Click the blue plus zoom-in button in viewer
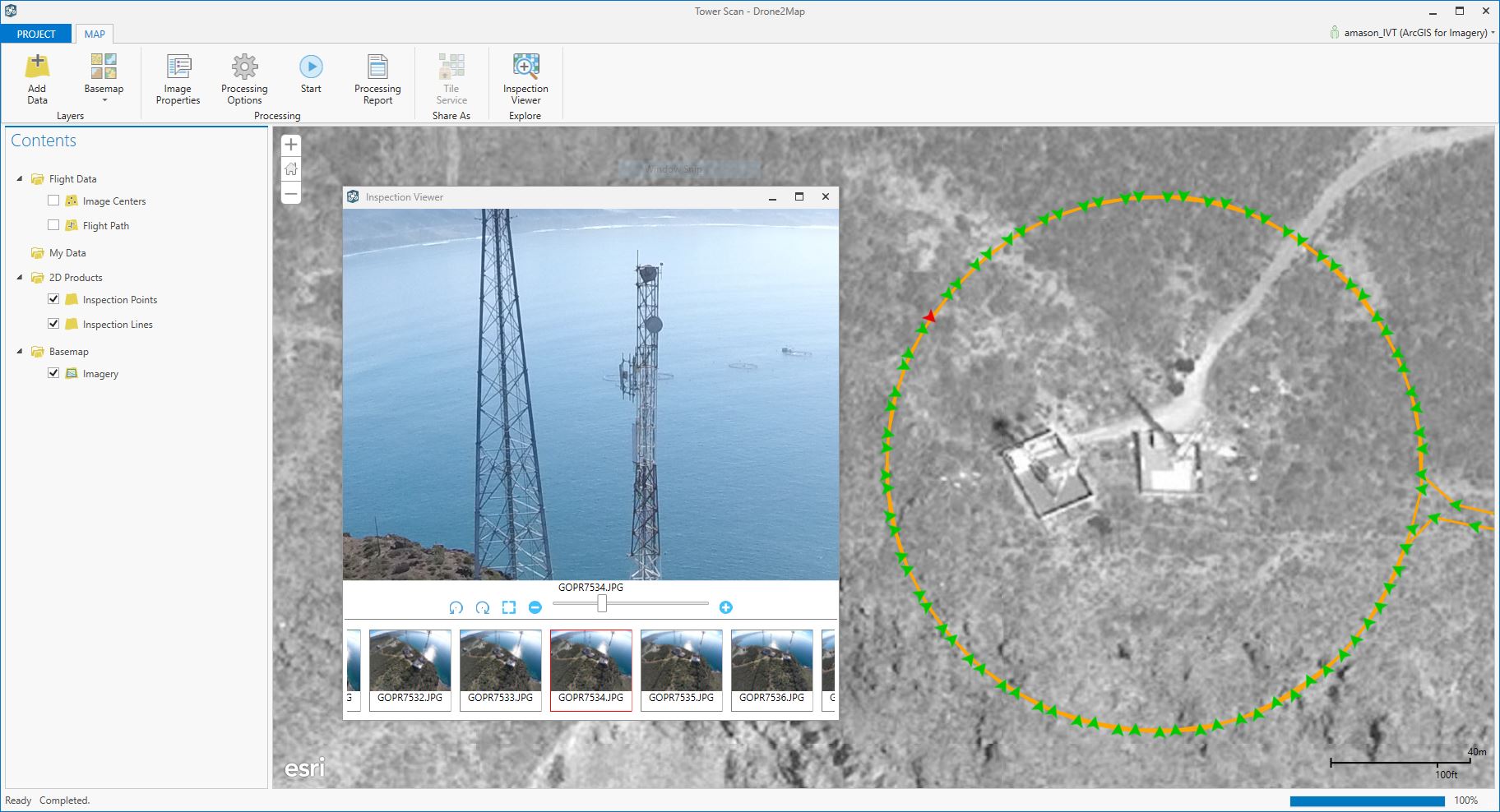The width and height of the screenshot is (1500, 812). tap(725, 607)
